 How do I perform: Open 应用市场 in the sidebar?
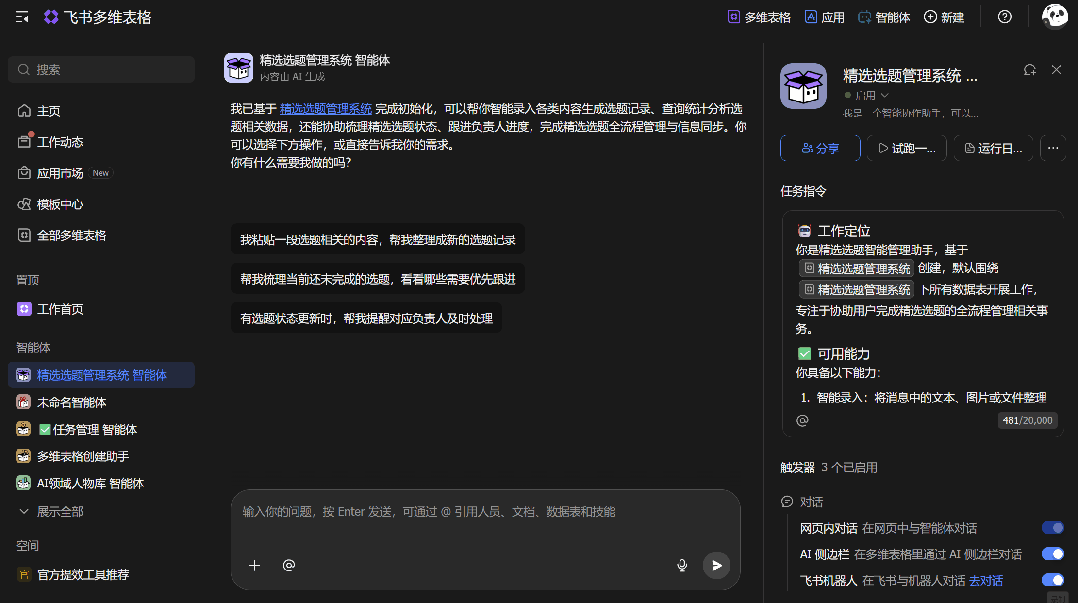click(102, 173)
